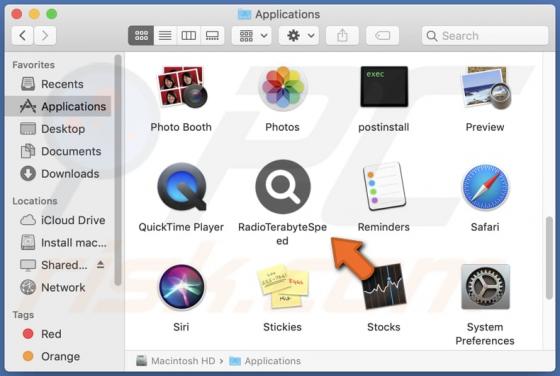Go forward with the right arrow button
Image resolution: width=560 pixels, height=376 pixels.
[x=45, y=35]
